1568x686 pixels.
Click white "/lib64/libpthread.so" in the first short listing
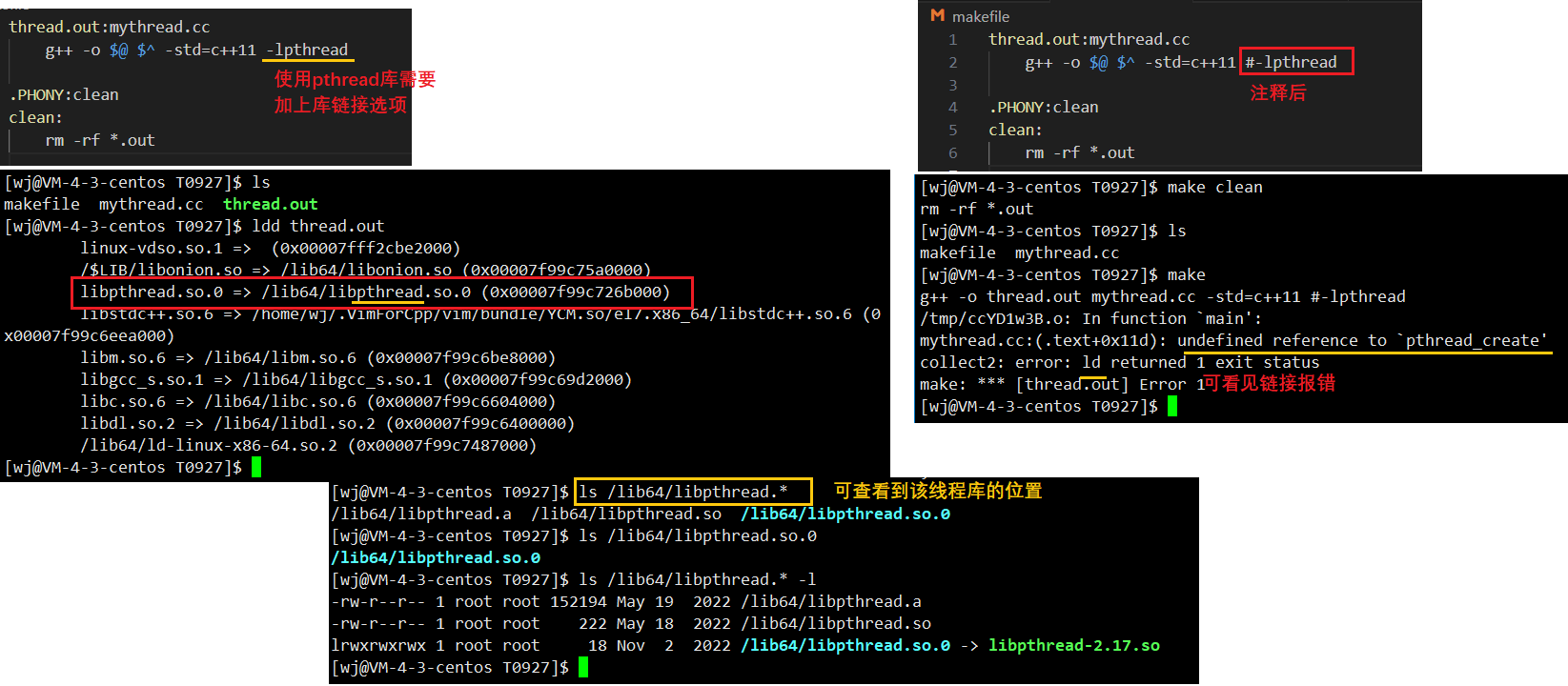[x=626, y=514]
